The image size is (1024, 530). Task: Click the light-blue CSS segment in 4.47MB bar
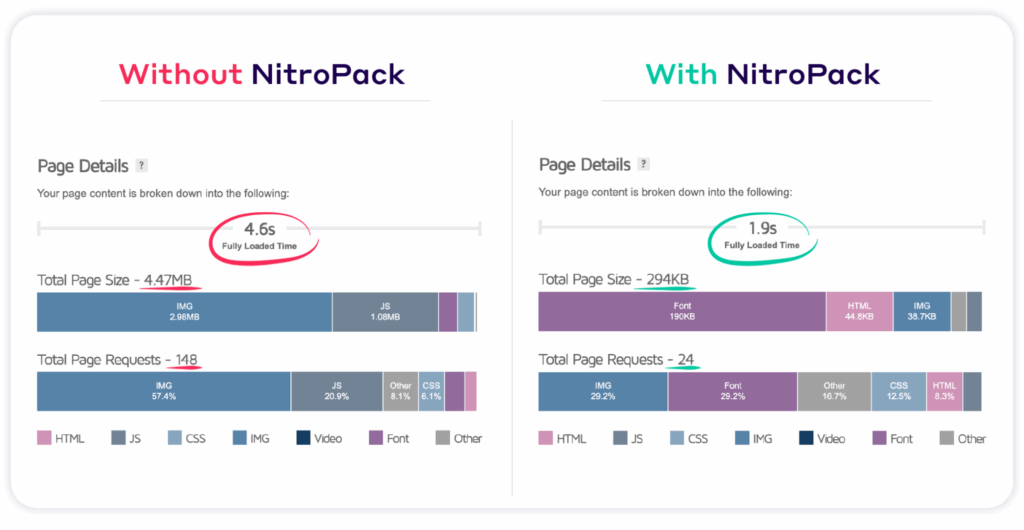coord(466,312)
